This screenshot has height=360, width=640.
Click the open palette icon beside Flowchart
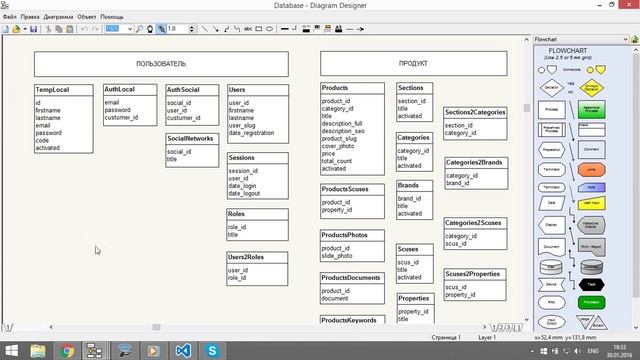634,39
